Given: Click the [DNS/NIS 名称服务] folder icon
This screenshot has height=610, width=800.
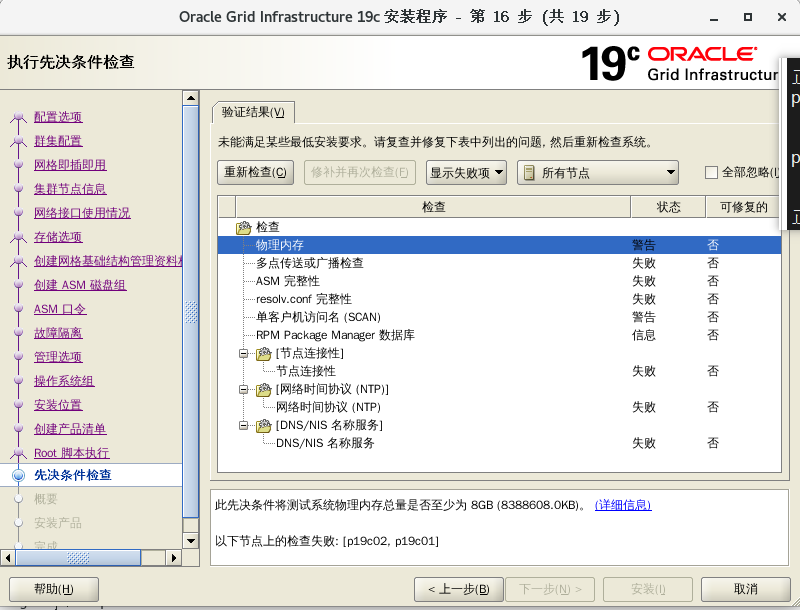Looking at the screenshot, I should [x=263, y=425].
